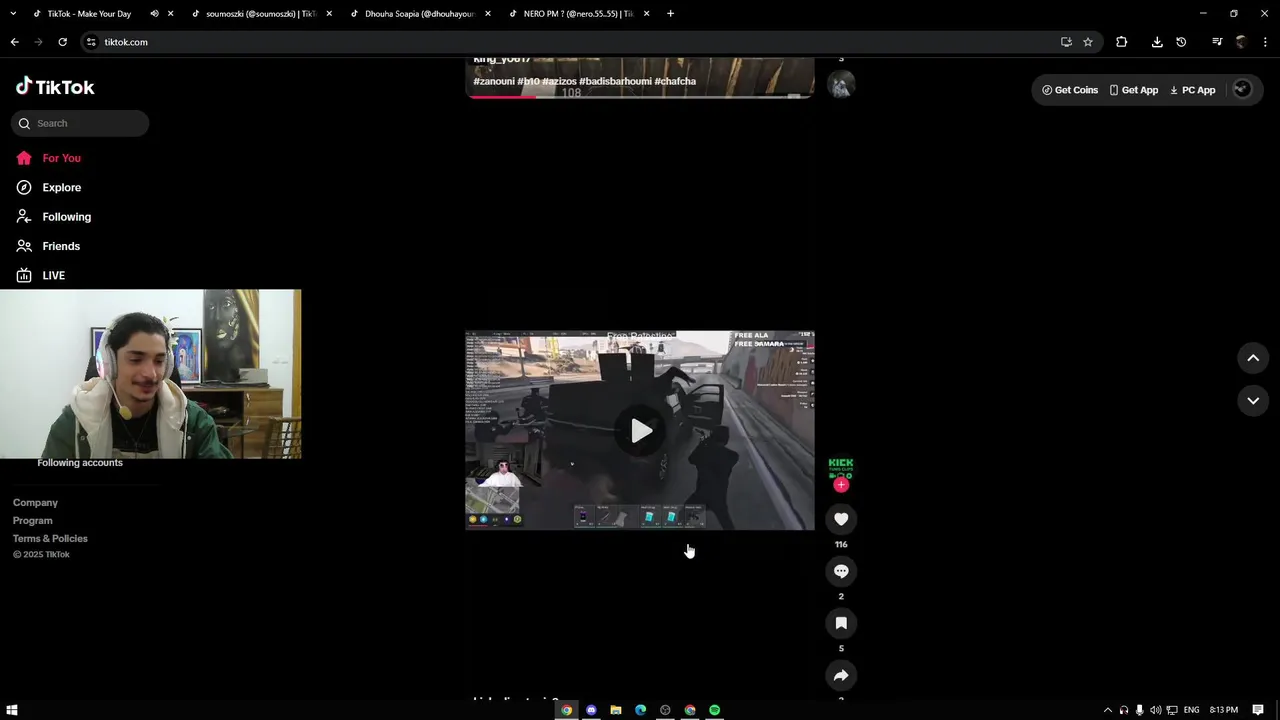Click the #badisbarhoumi hashtag

615,81
